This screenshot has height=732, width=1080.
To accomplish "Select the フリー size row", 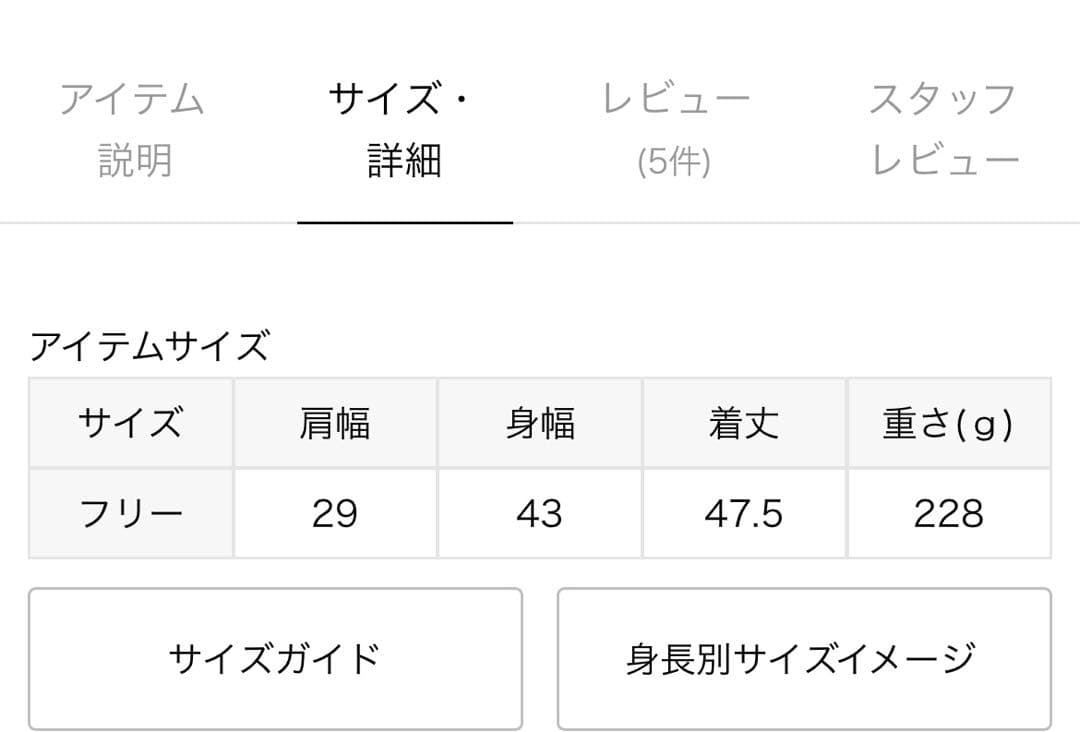I will 131,513.
